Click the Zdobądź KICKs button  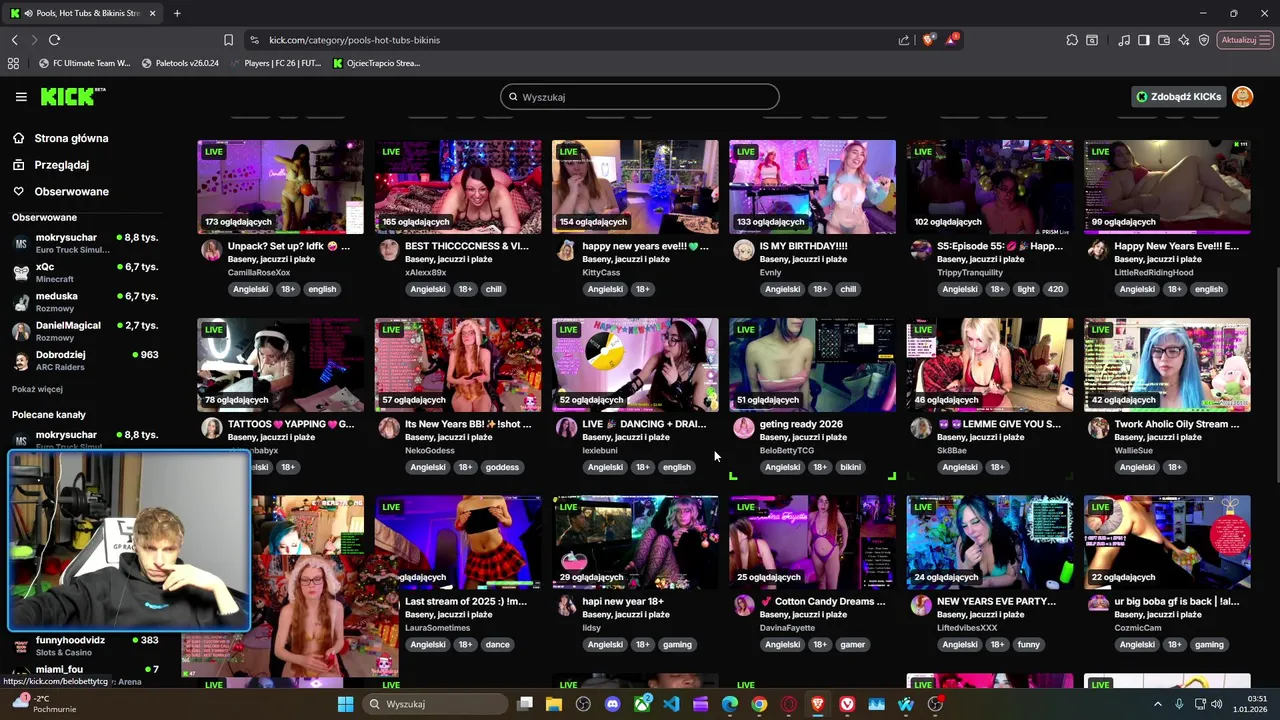(1179, 97)
